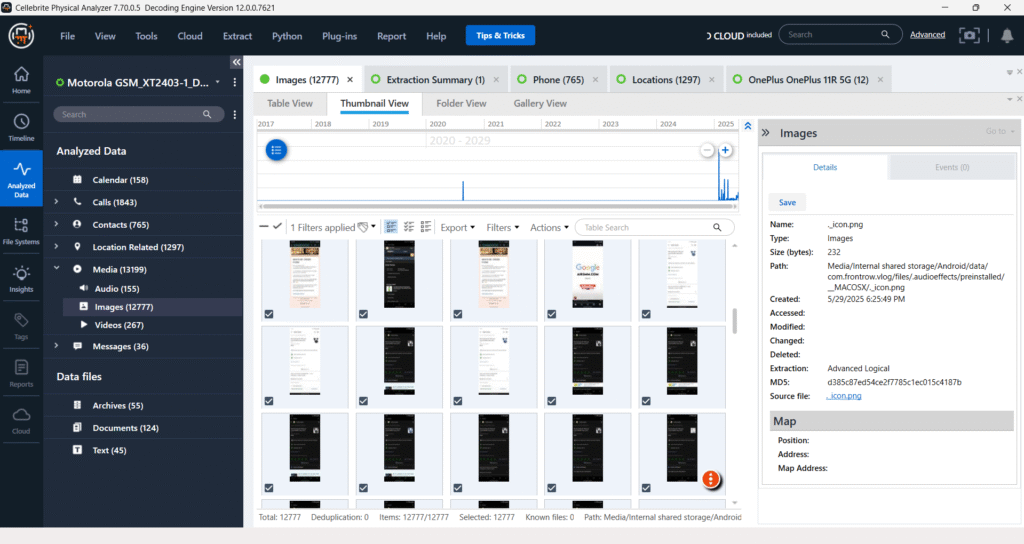Switch to Table View tab
Viewport: 1024px width, 544px height.
[x=289, y=103]
